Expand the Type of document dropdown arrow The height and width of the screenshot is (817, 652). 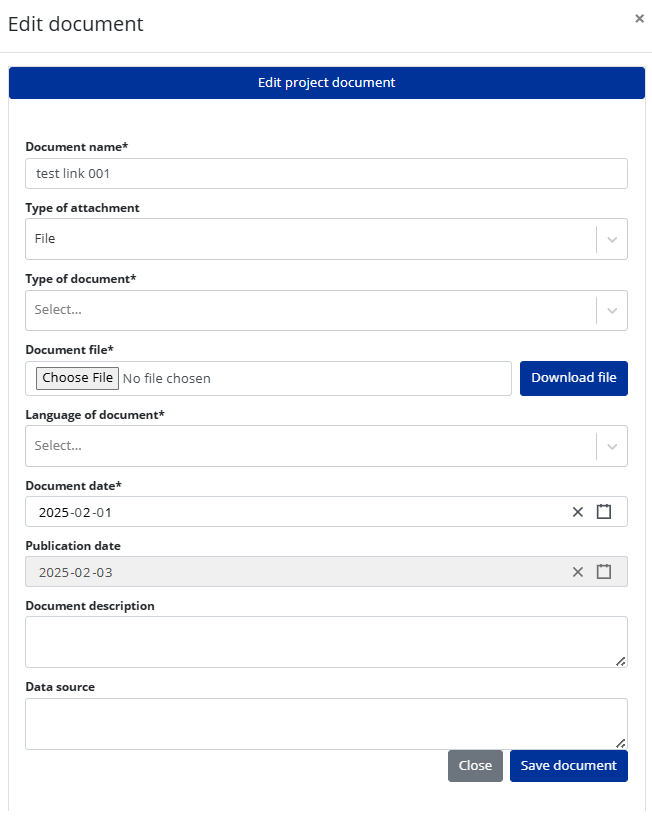pos(612,311)
